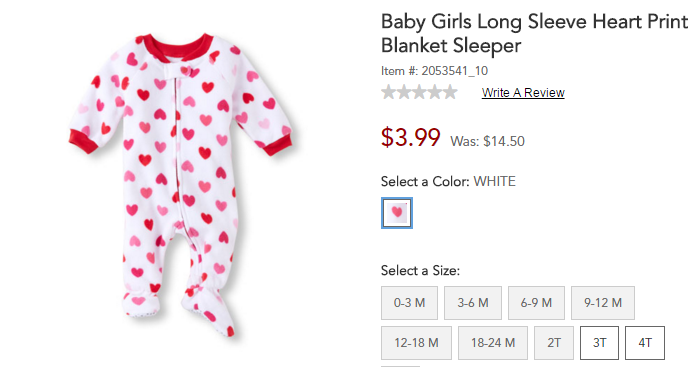Screen dimensions: 691x367
Task: Click the first rating star
Action: click(388, 92)
